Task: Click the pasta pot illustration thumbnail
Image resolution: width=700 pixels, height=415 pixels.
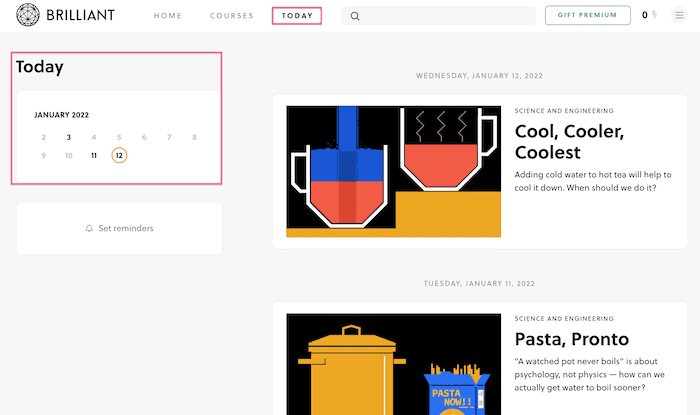Action: pyautogui.click(x=393, y=364)
